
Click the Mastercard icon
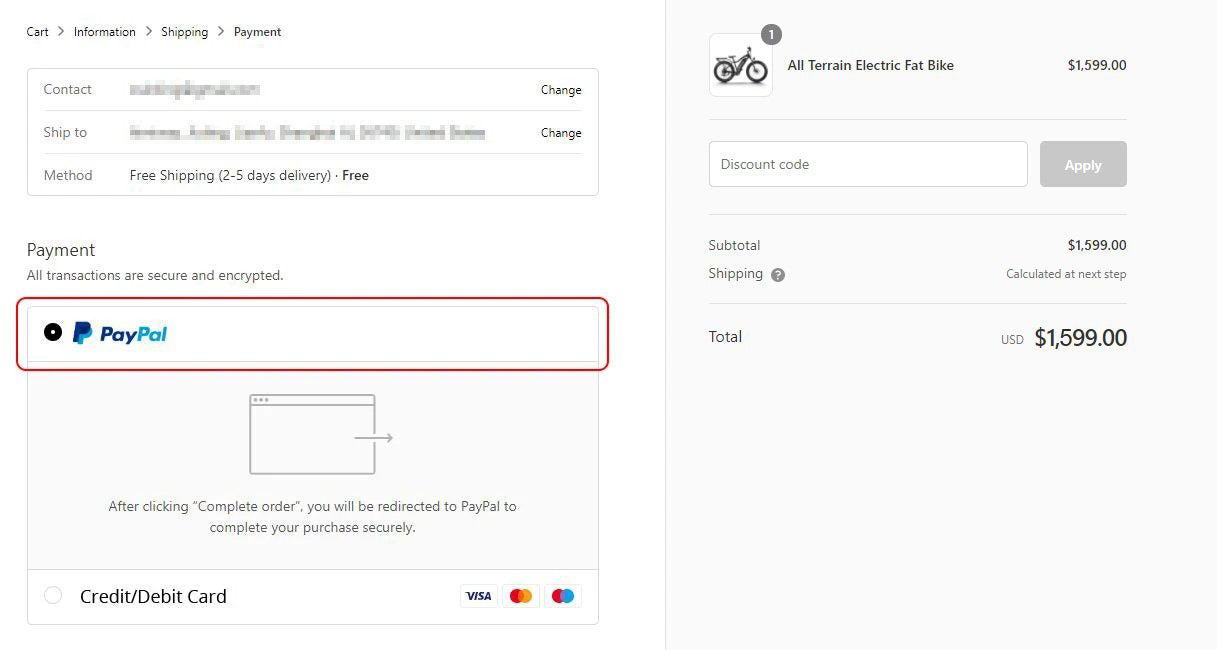520,595
